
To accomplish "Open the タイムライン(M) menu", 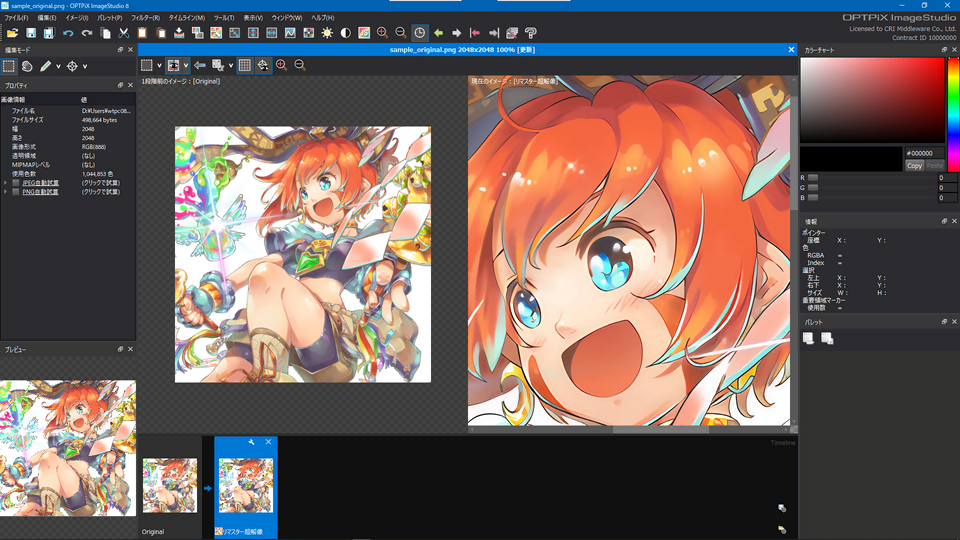I will point(187,18).
